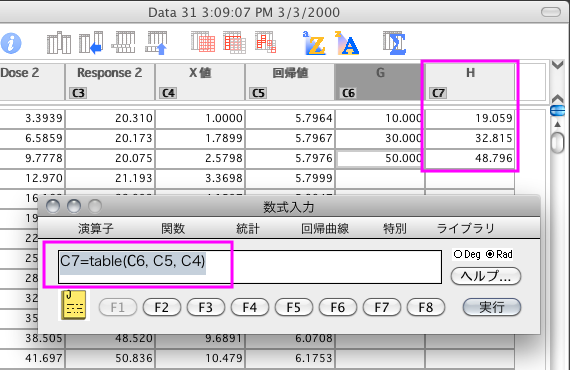Sort descending with Z-A icon

[x=347, y=43]
